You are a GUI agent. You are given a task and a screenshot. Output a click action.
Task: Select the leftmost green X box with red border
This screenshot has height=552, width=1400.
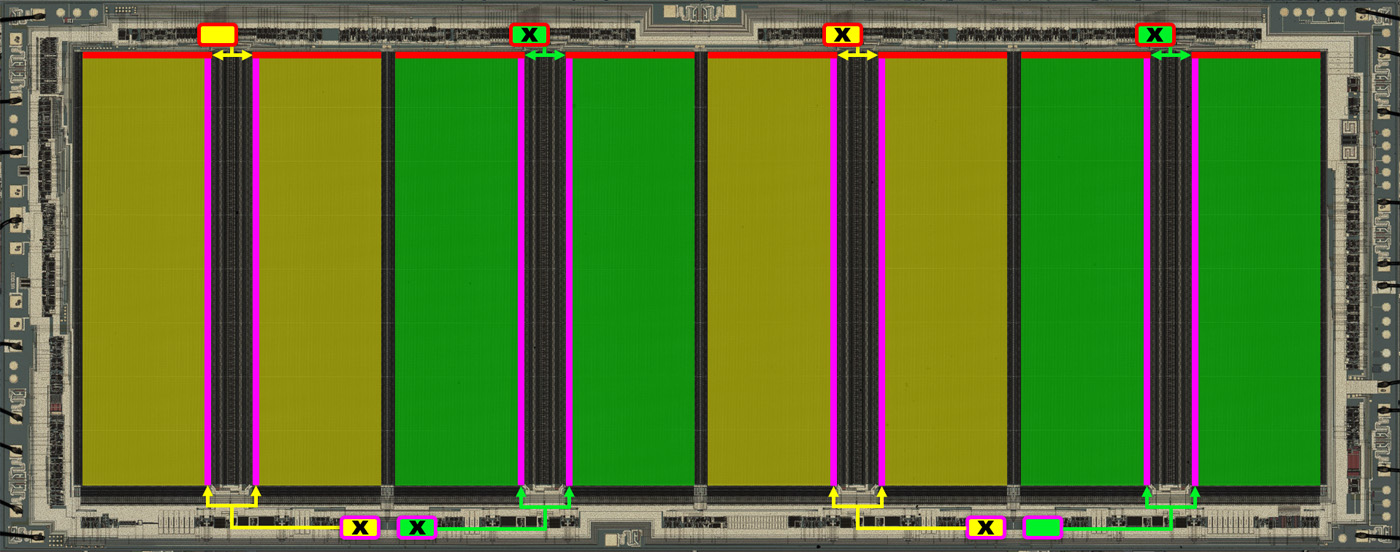[529, 35]
